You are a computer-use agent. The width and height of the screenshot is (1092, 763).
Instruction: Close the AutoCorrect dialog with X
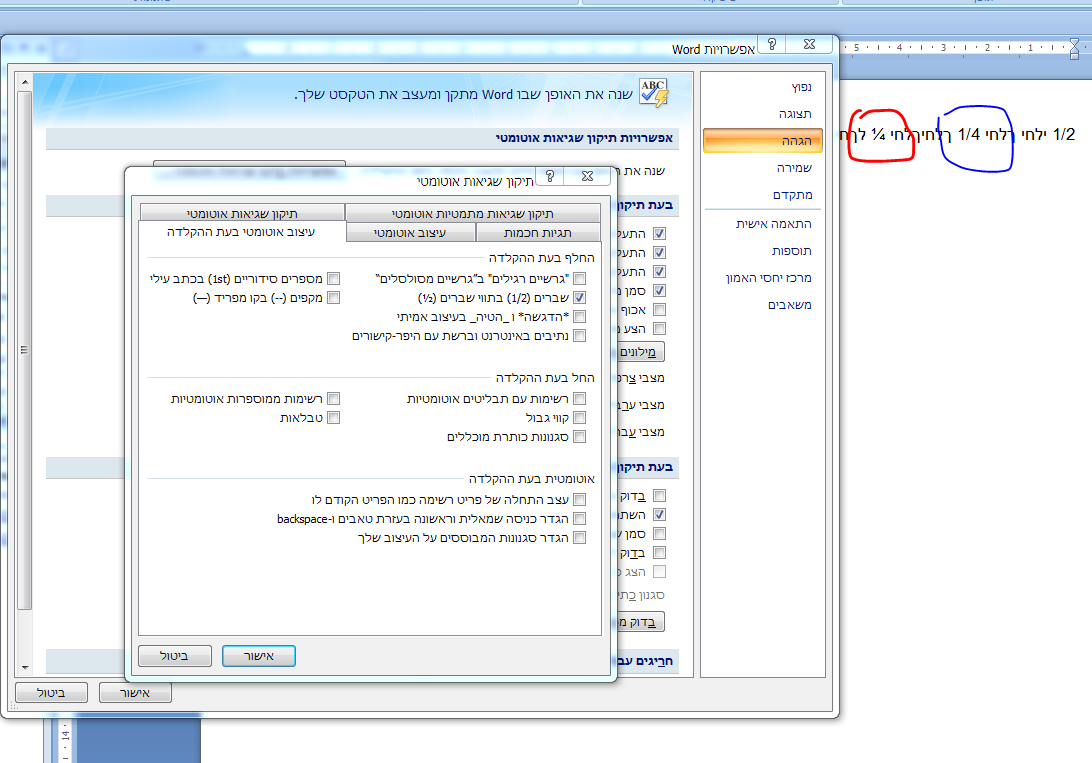587,176
